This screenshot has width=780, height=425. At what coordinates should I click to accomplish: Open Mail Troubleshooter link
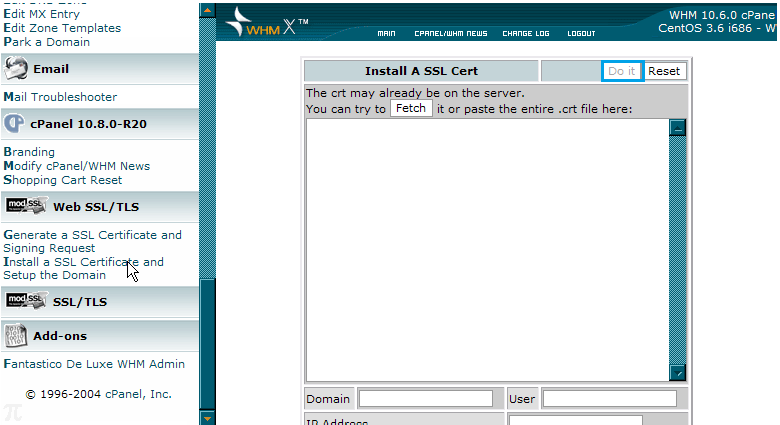pyautogui.click(x=60, y=97)
